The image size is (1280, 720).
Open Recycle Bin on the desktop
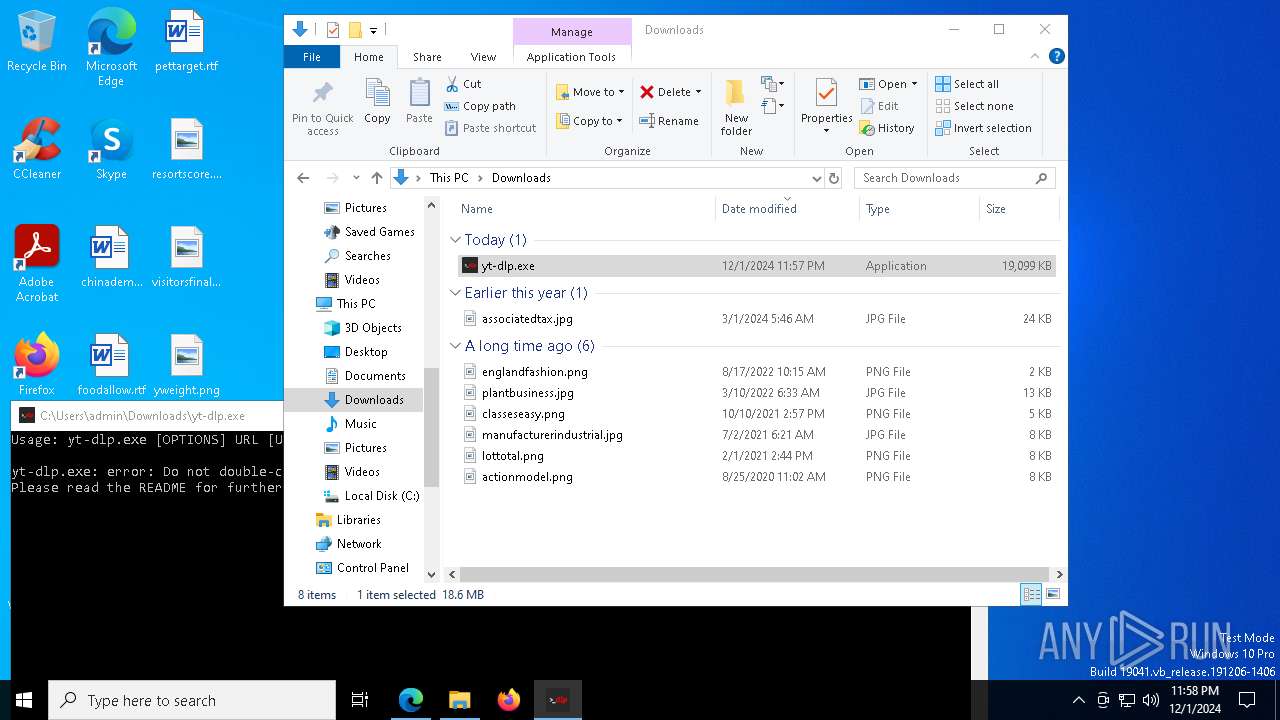pyautogui.click(x=37, y=42)
